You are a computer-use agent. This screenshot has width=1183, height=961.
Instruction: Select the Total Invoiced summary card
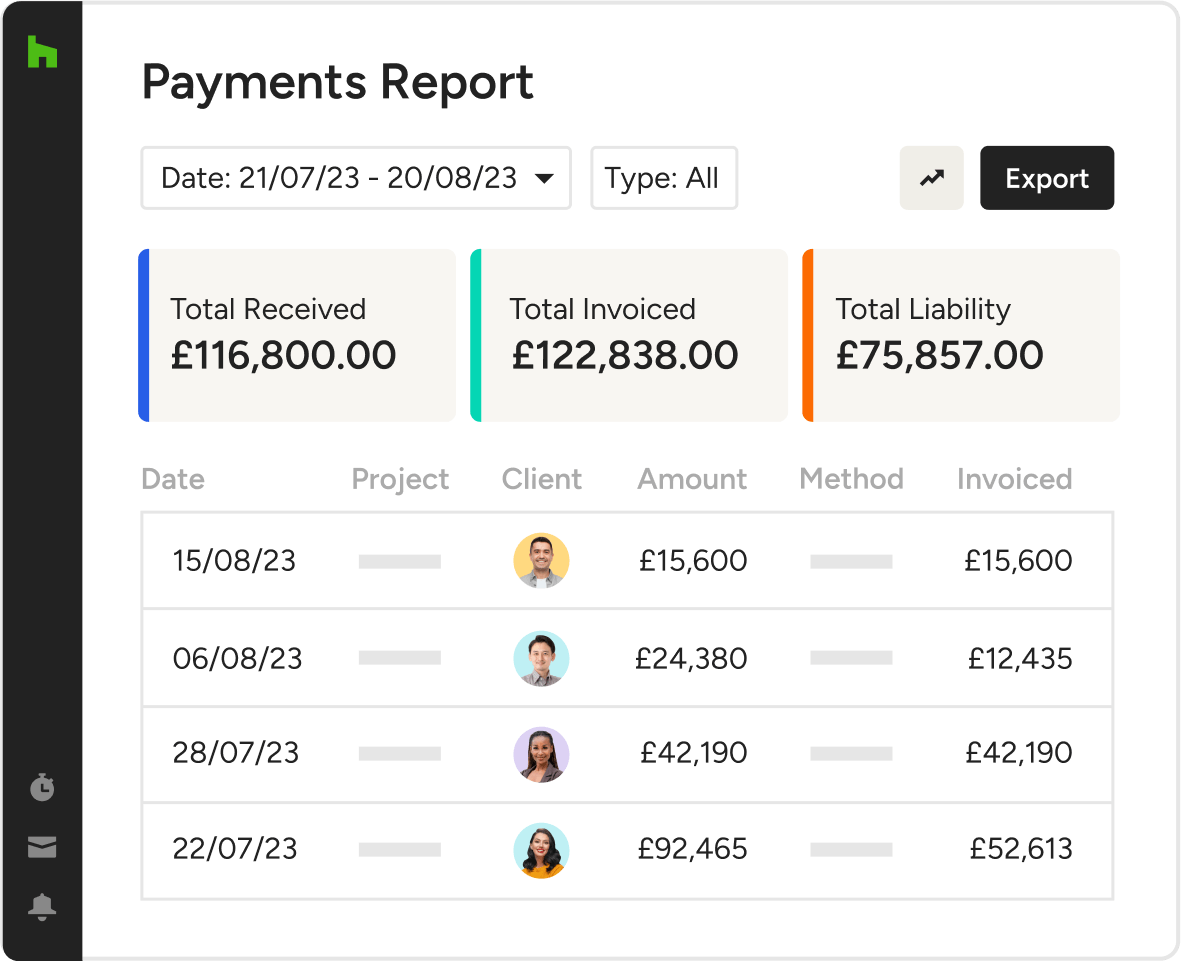(x=629, y=335)
